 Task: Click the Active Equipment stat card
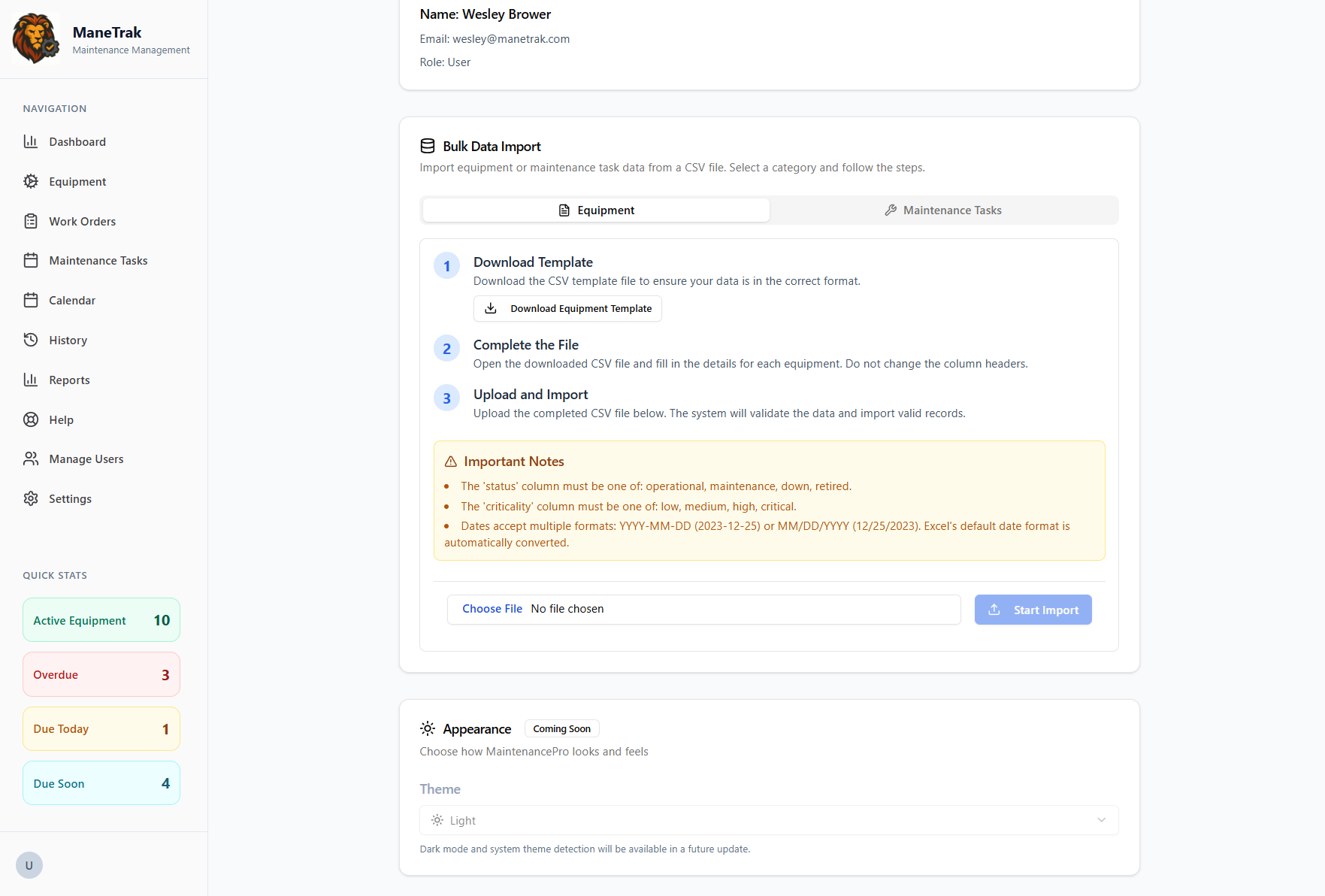(x=101, y=619)
